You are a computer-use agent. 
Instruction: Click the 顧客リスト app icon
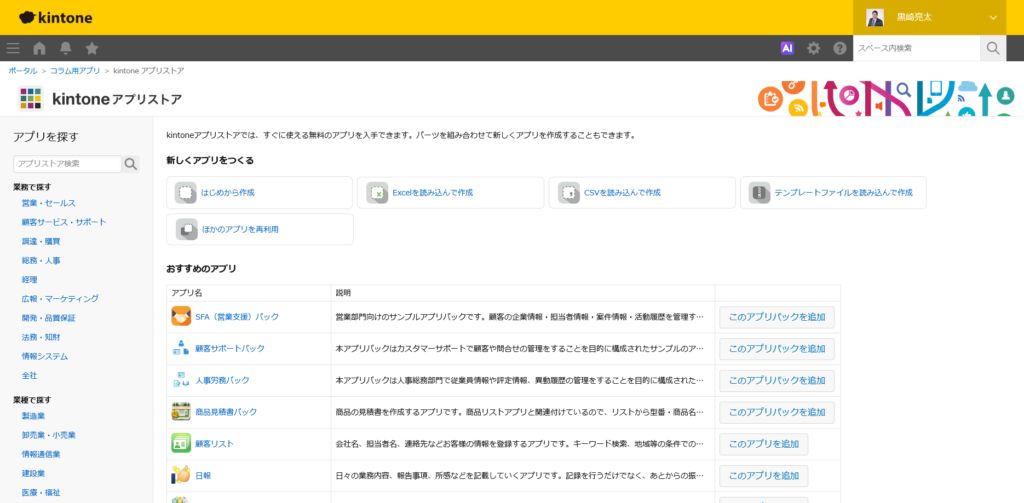181,444
